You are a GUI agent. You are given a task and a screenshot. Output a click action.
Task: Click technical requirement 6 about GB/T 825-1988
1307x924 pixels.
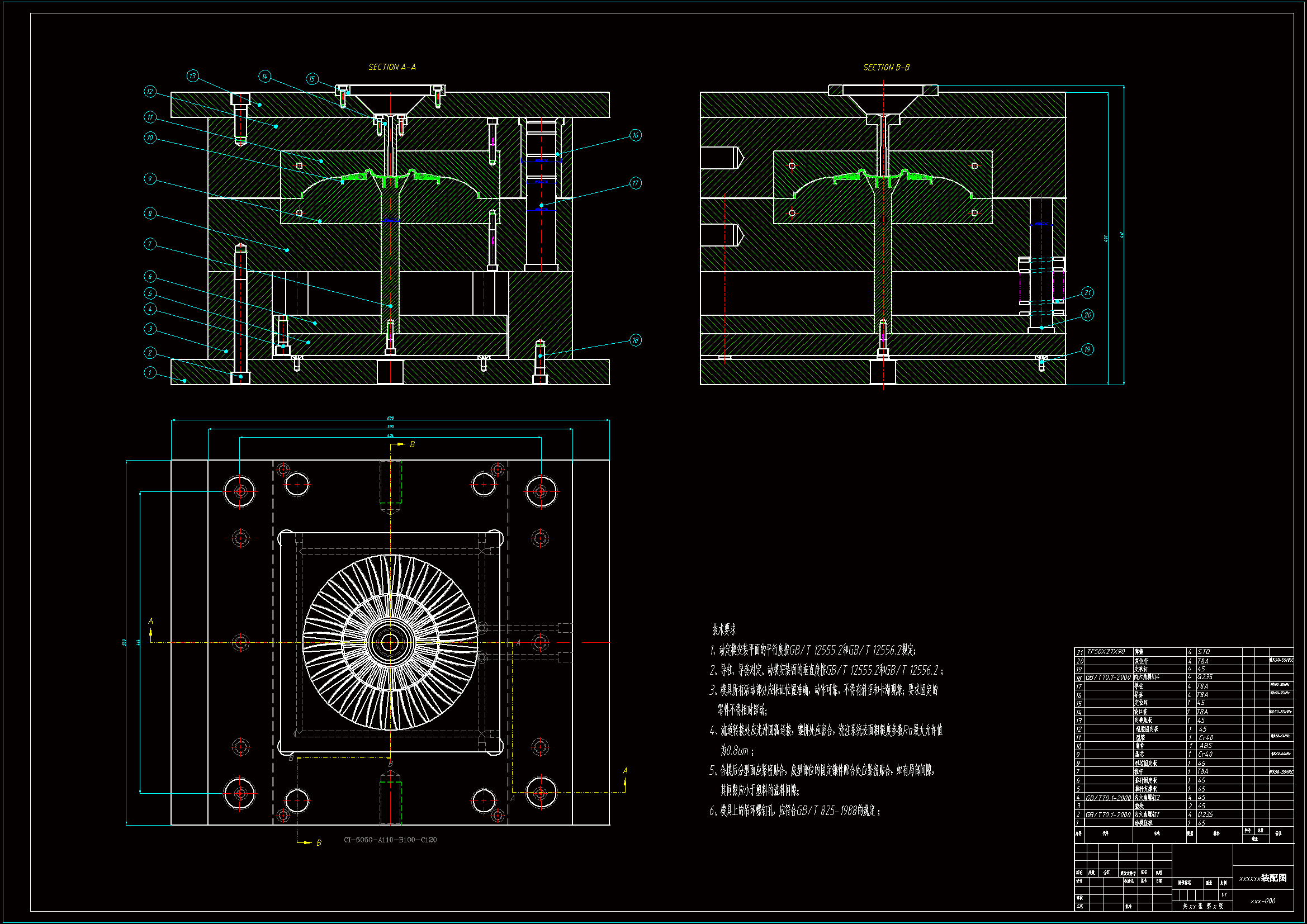795,811
